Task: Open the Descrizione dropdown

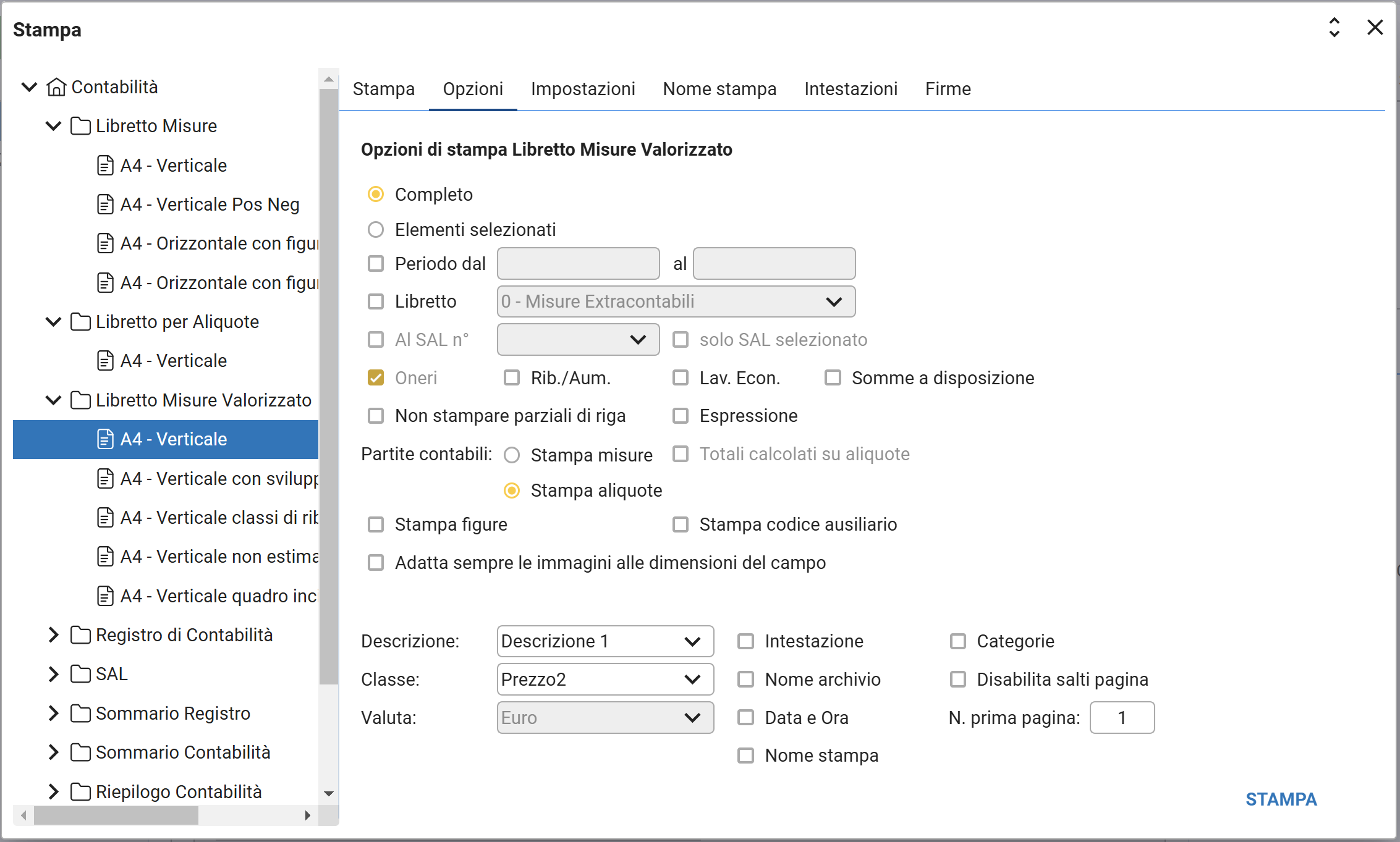Action: (605, 641)
